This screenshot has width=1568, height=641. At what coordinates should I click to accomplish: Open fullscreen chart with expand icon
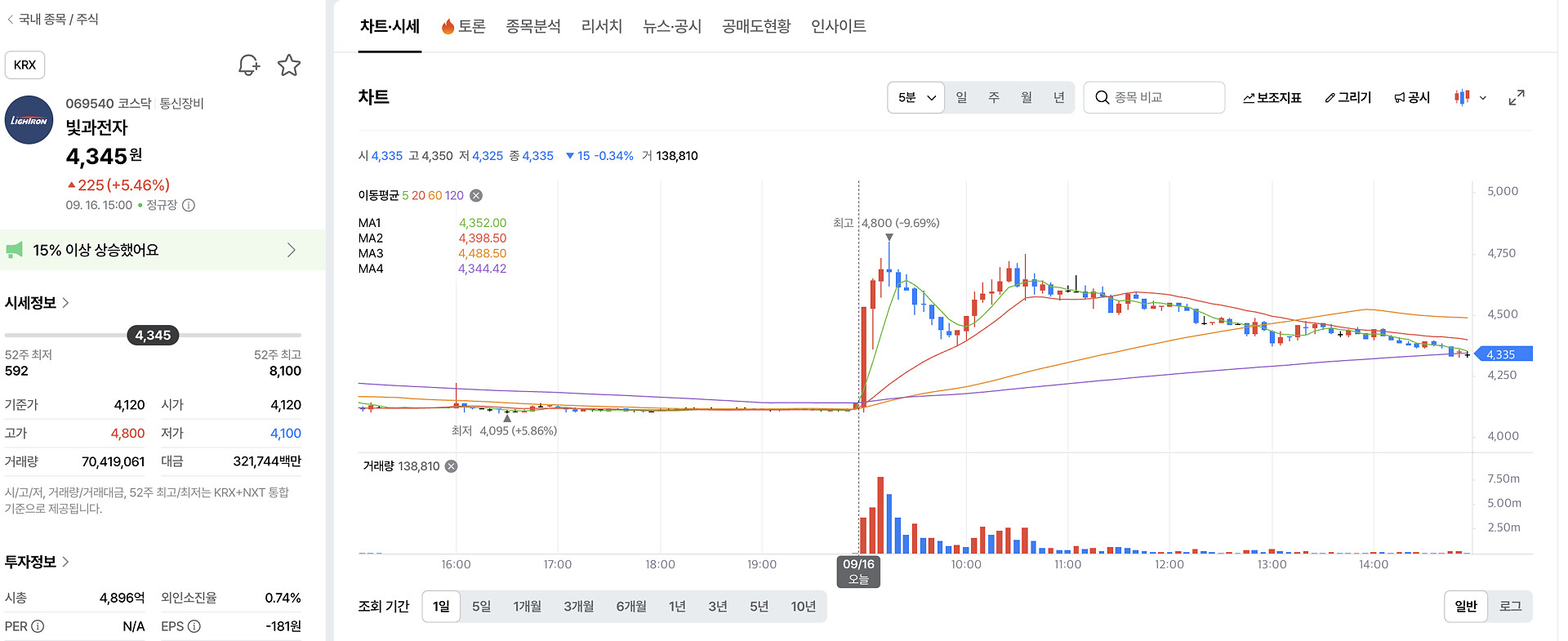point(1517,97)
